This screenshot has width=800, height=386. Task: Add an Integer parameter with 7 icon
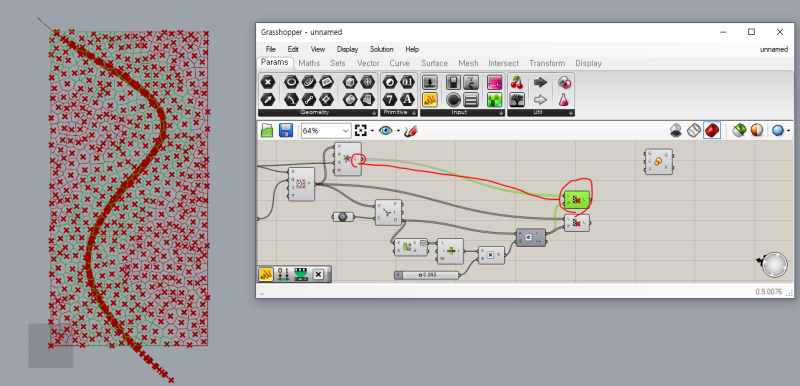(389, 99)
